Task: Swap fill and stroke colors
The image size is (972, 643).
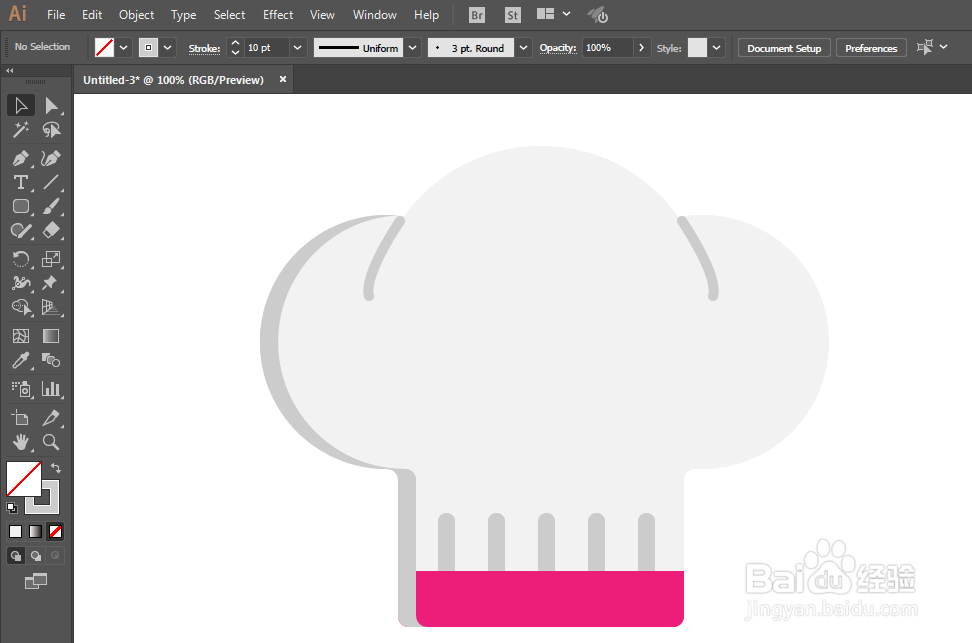Action: [56, 468]
